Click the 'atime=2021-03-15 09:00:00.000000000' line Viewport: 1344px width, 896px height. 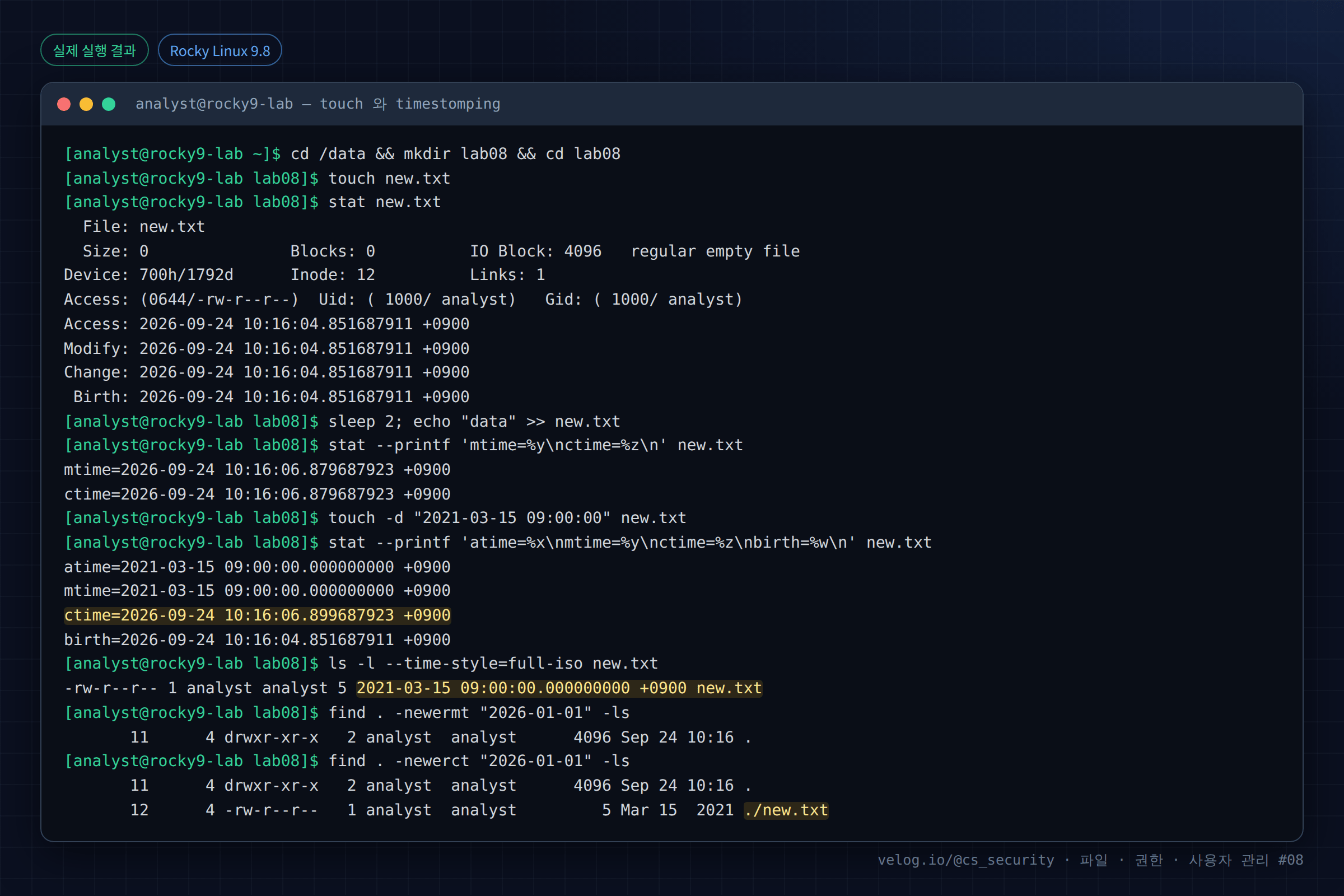(x=257, y=567)
